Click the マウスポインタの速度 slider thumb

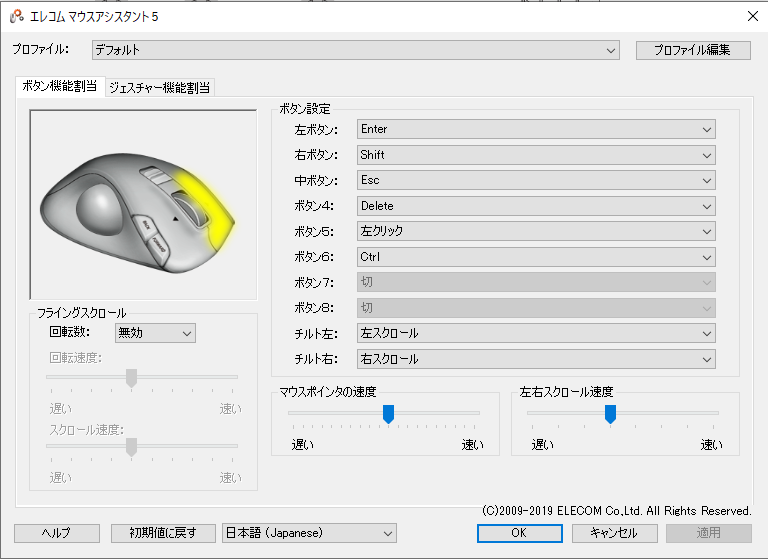click(x=388, y=414)
